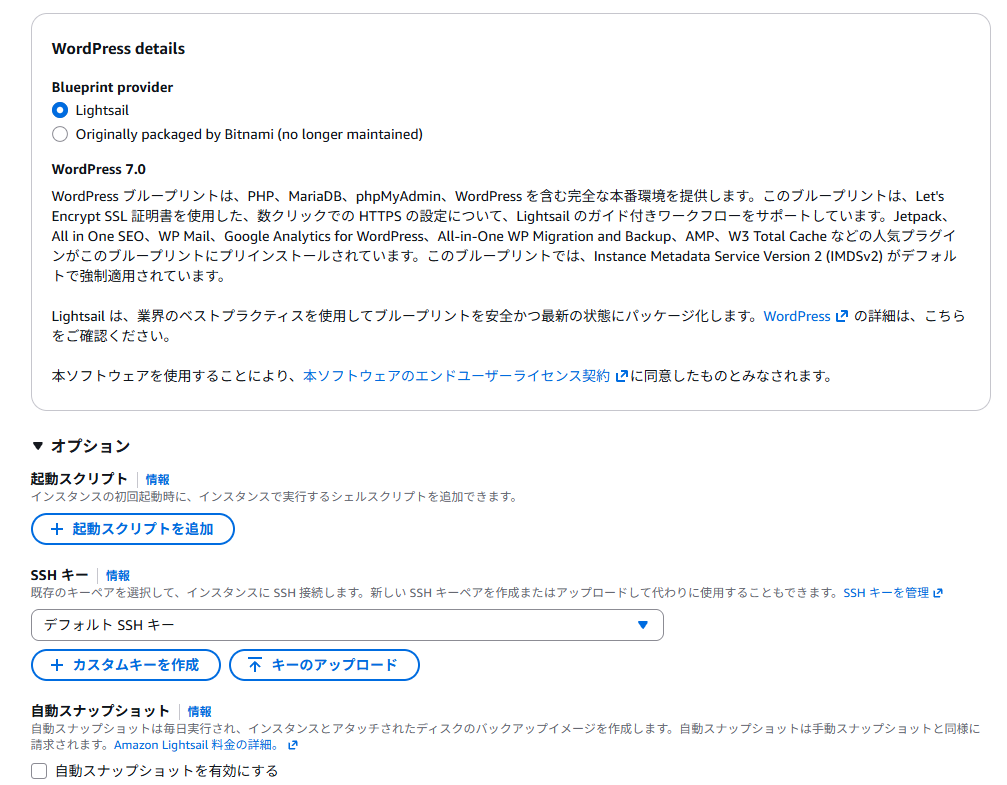Click plus icon in カスタムキーを作成 button
This screenshot has height=785, width=1007.
57,665
